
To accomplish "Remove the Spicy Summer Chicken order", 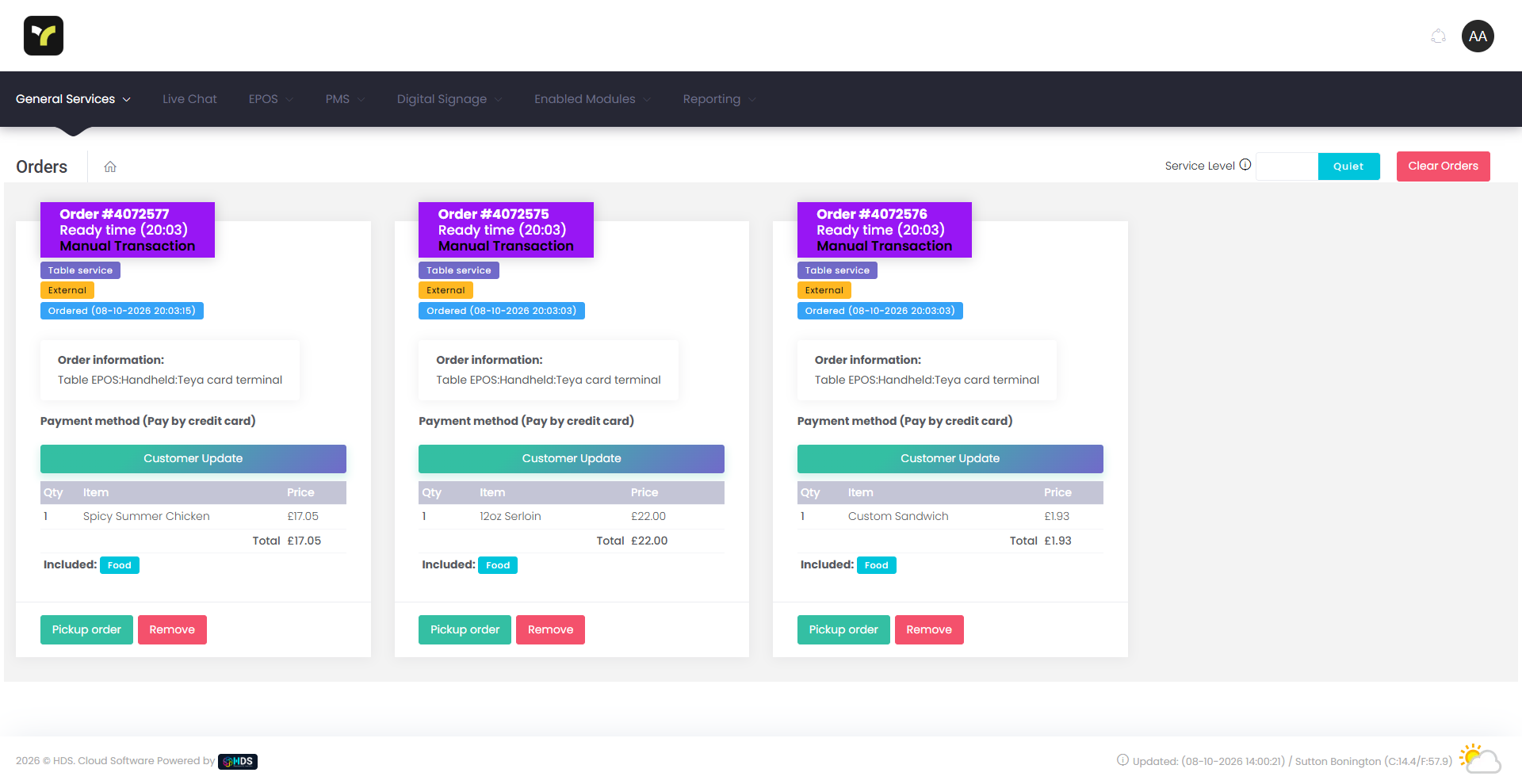I will pyautogui.click(x=172, y=629).
